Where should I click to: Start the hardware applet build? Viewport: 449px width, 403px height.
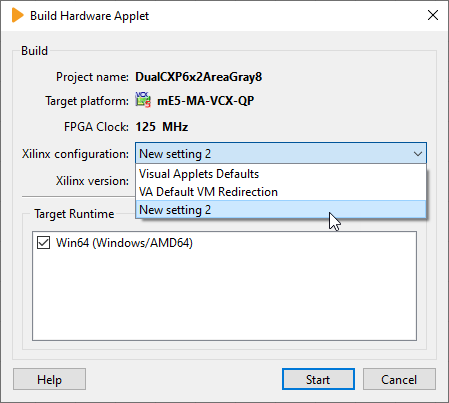coord(318,379)
